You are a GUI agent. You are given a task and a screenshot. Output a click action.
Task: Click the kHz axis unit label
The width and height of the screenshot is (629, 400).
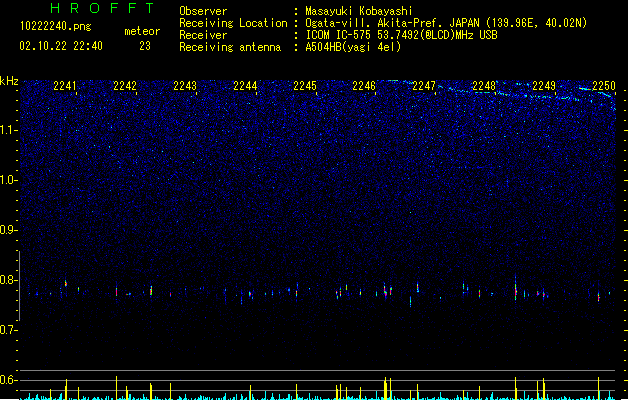point(9,81)
